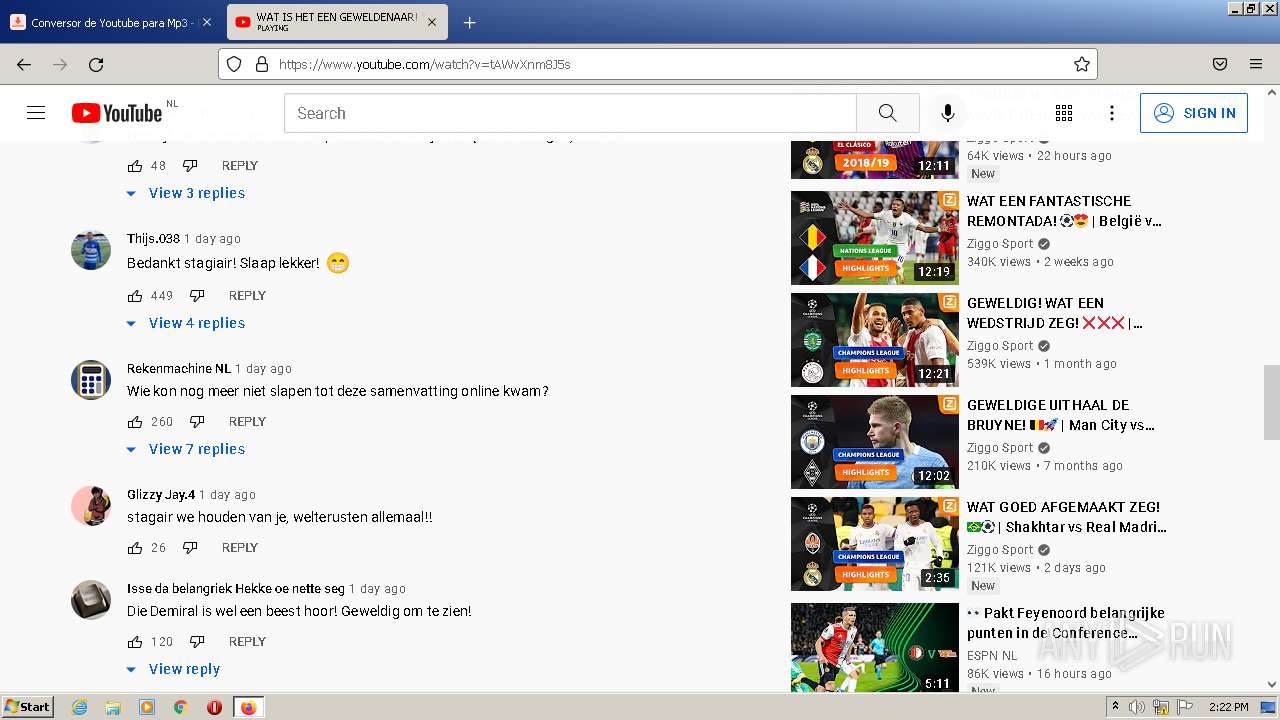Open Firefox application menu

point(1256,64)
